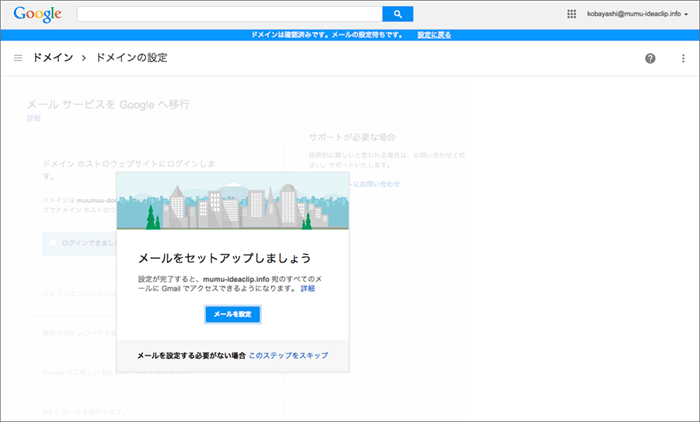
Task: Click the Google logo
Action: pos(38,14)
